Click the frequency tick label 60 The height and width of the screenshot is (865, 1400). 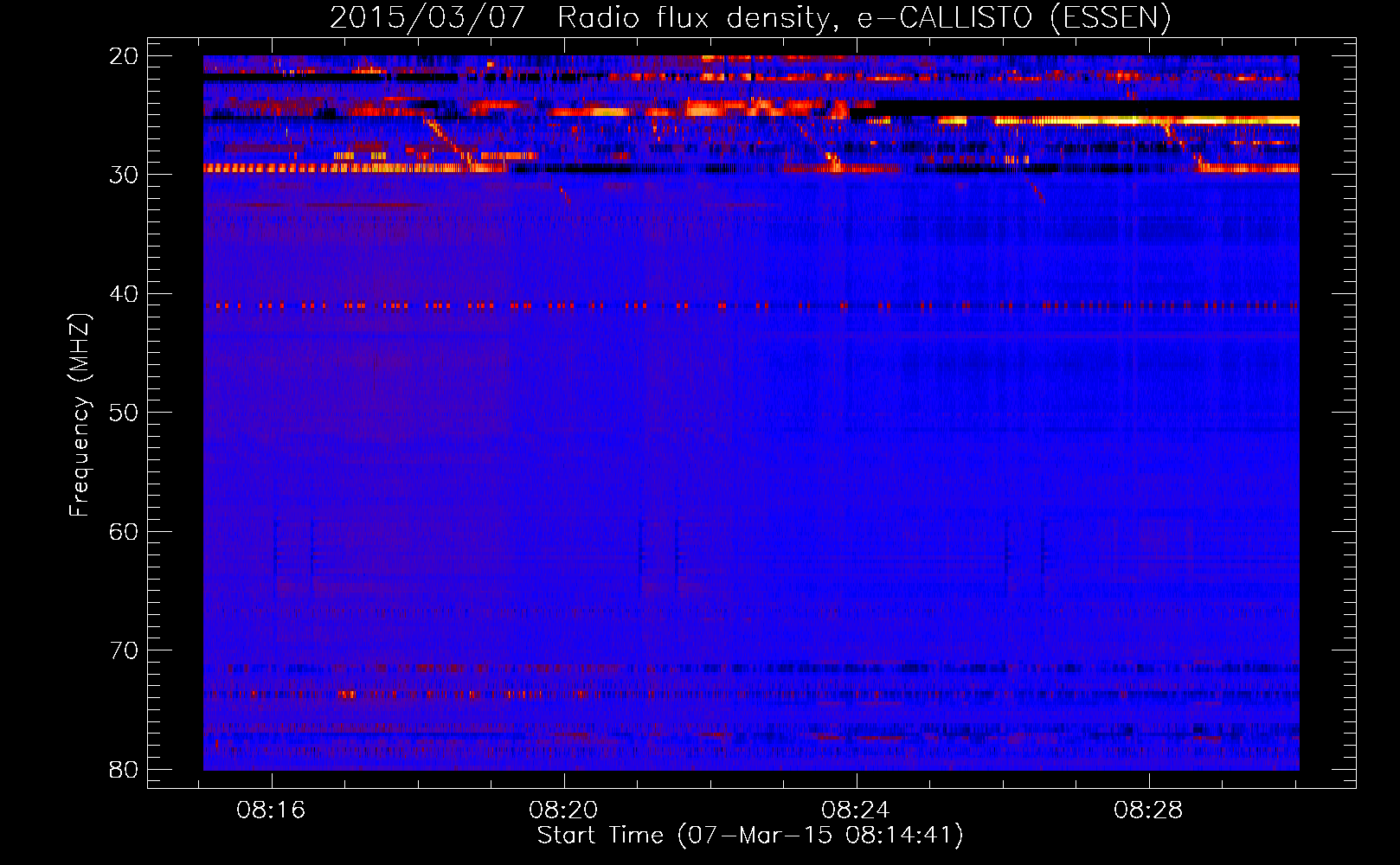(x=124, y=532)
